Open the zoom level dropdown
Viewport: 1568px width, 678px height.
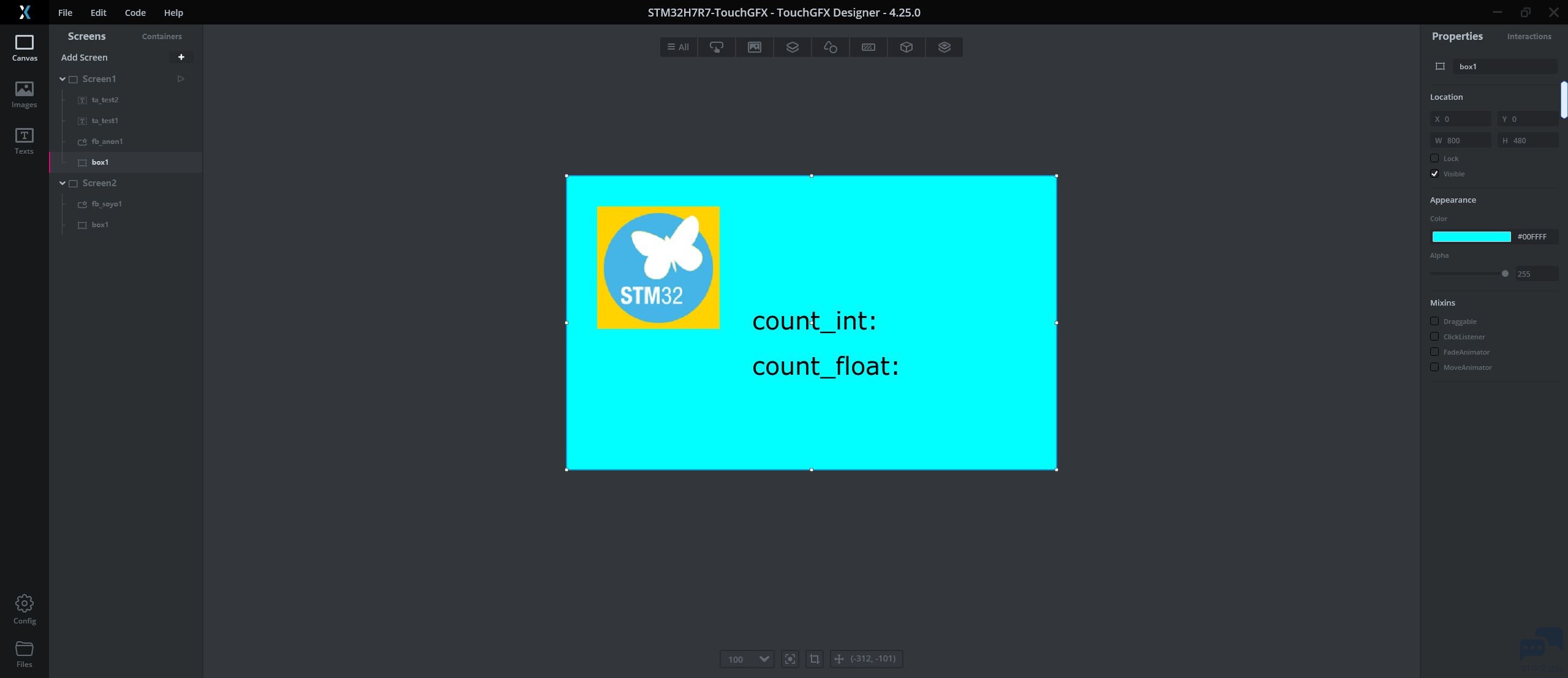[x=763, y=659]
